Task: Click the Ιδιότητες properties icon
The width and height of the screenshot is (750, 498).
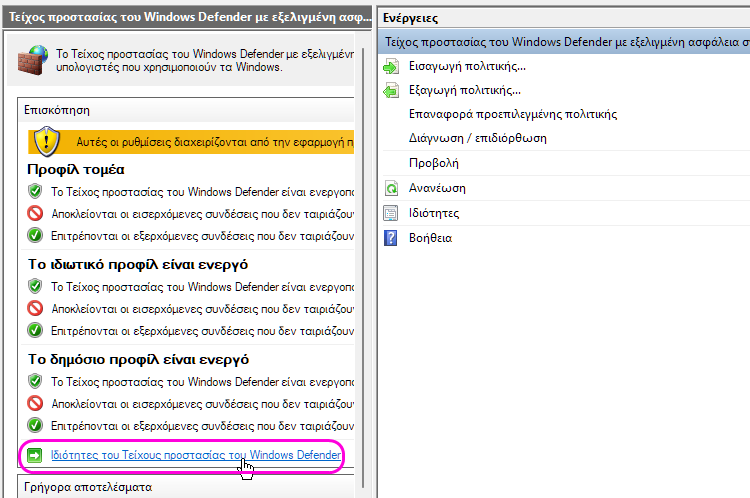Action: click(x=391, y=213)
